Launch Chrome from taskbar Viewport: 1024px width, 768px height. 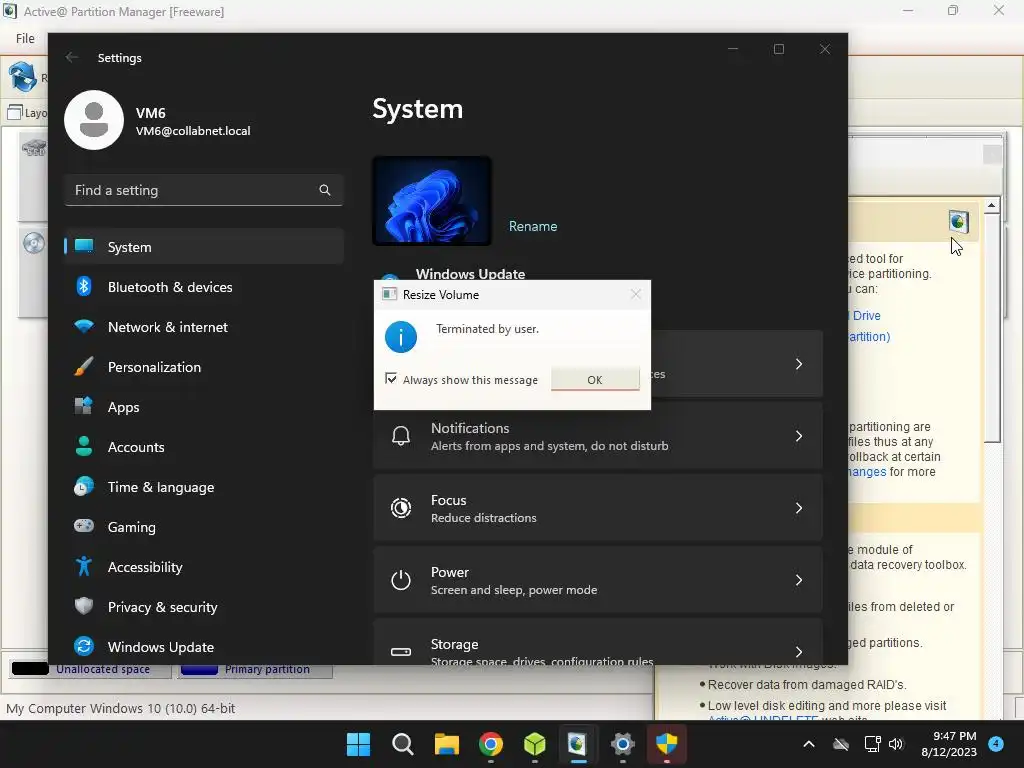point(491,744)
